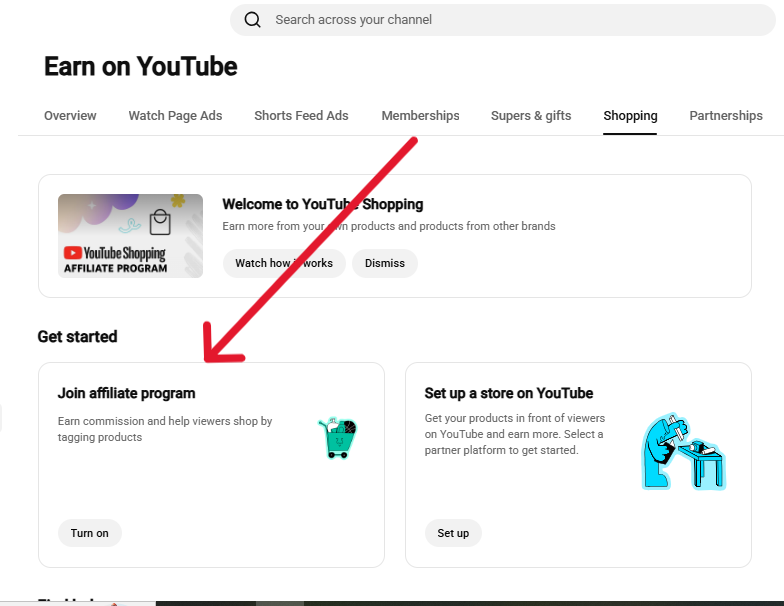The image size is (784, 606).
Task: Click the Join affiliate program heading
Action: click(x=126, y=394)
